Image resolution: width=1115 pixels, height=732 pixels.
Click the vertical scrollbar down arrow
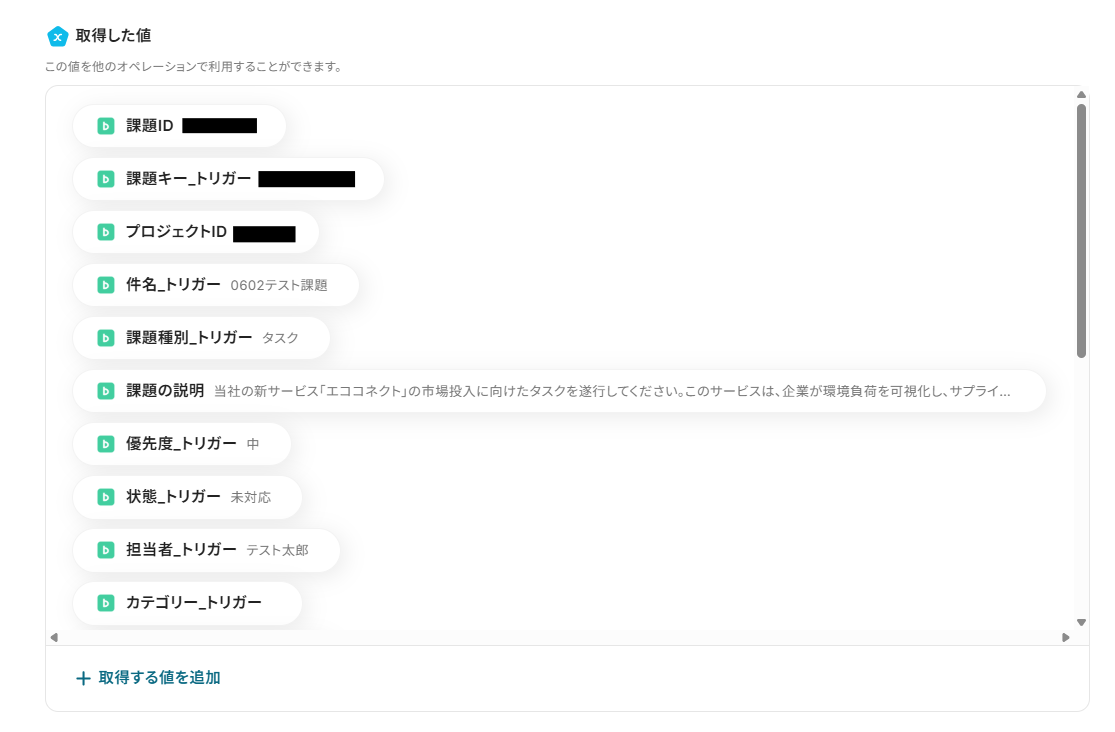(x=1081, y=622)
